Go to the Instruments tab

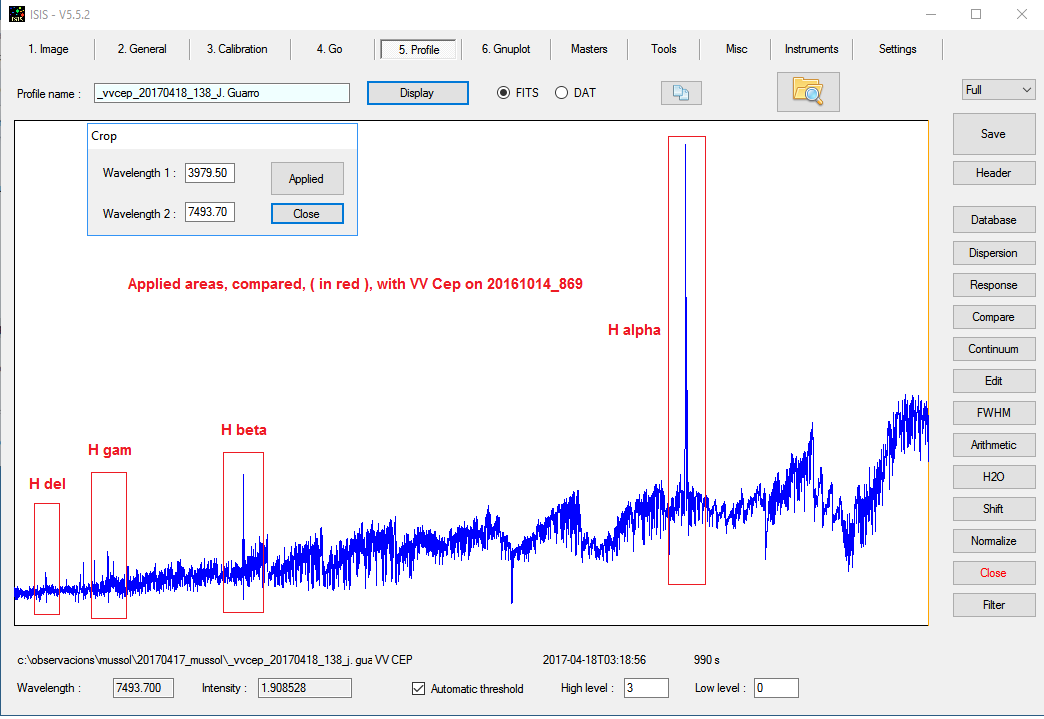pos(811,49)
